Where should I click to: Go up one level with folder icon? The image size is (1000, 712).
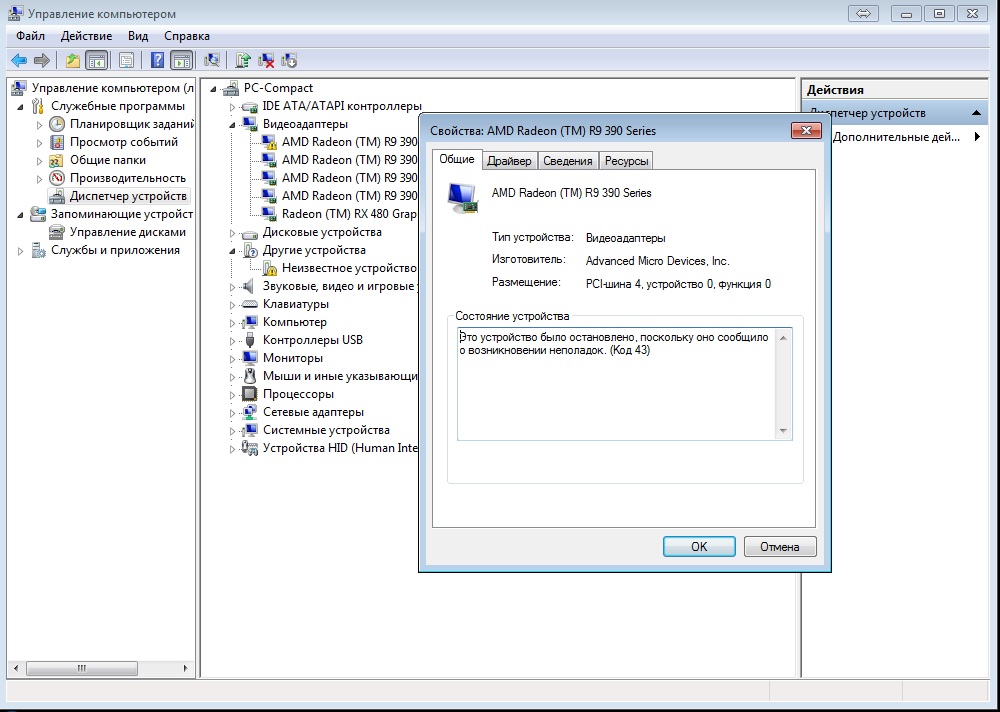click(x=73, y=61)
